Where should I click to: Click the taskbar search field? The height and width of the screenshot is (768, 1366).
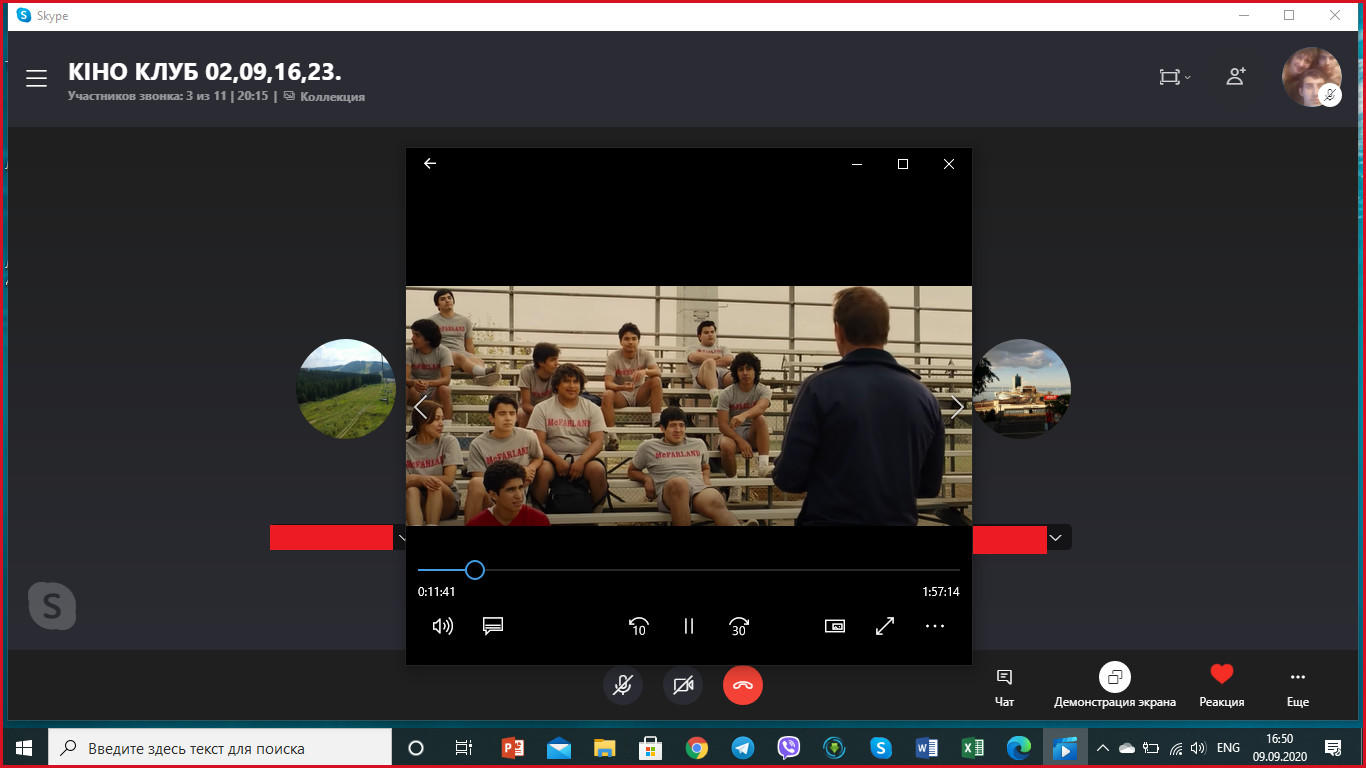pos(221,747)
